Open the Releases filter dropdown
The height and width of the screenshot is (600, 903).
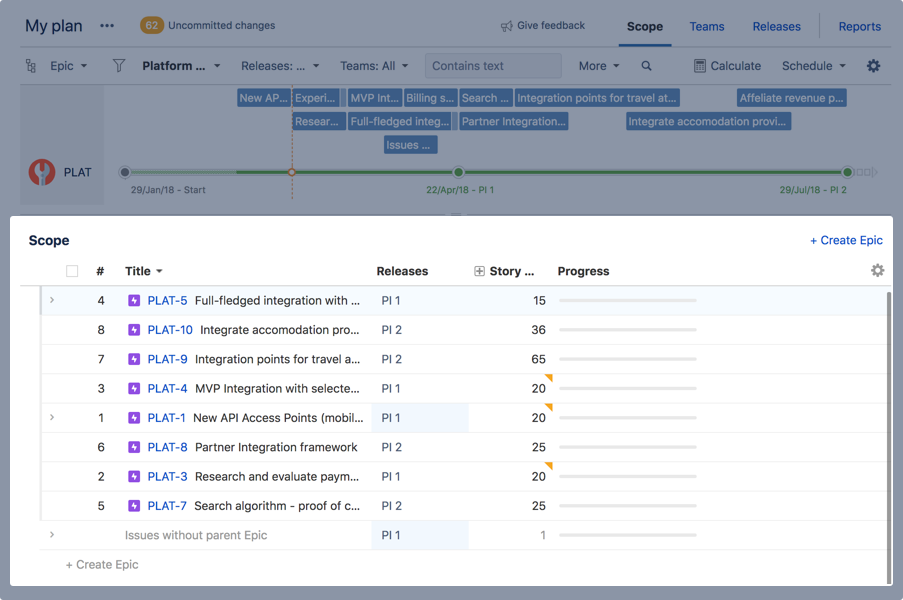pos(280,66)
